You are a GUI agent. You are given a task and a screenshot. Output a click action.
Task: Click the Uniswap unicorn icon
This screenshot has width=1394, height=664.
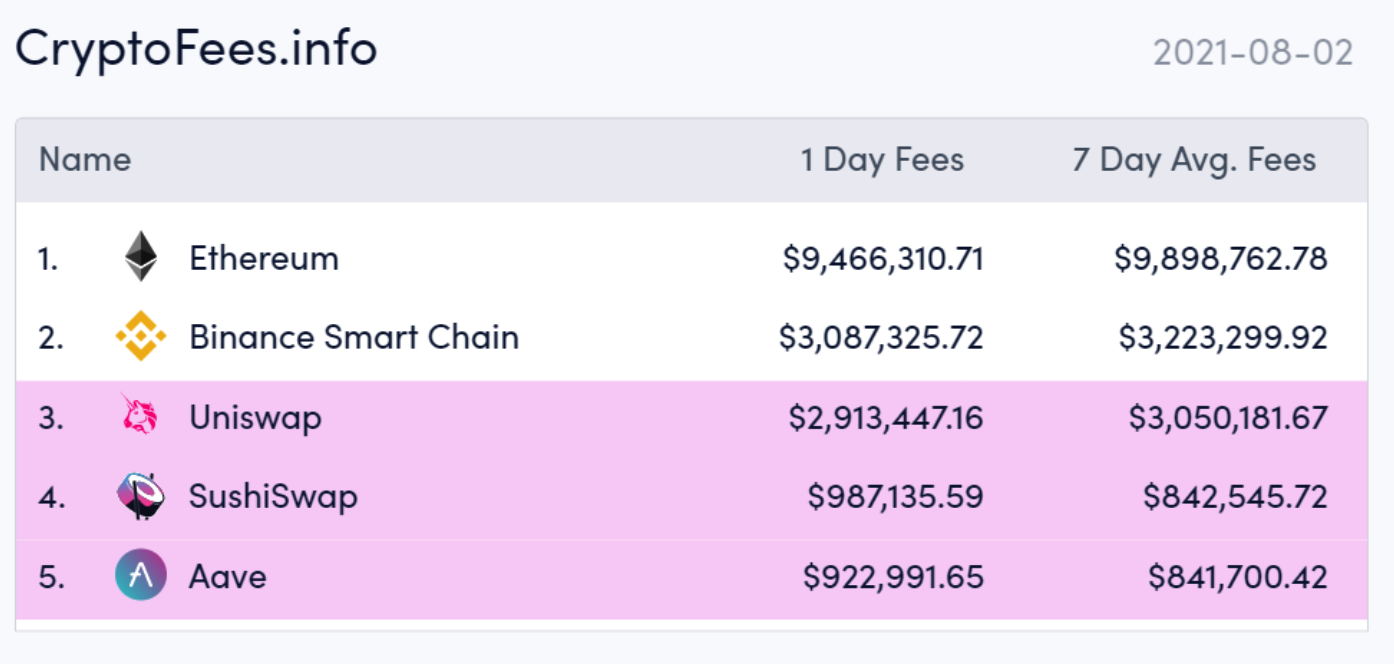[141, 417]
